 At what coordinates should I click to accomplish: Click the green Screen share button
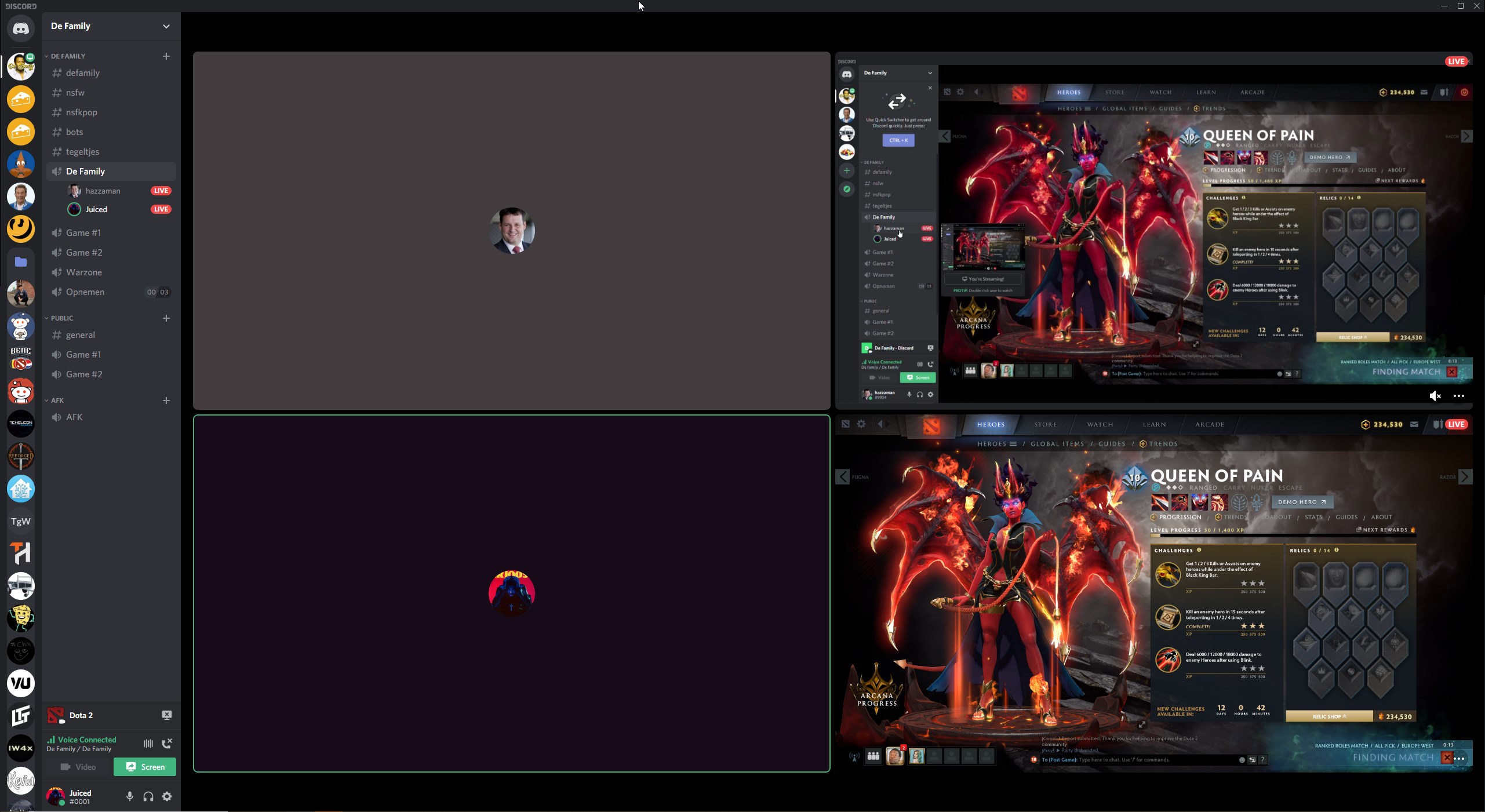click(x=145, y=767)
